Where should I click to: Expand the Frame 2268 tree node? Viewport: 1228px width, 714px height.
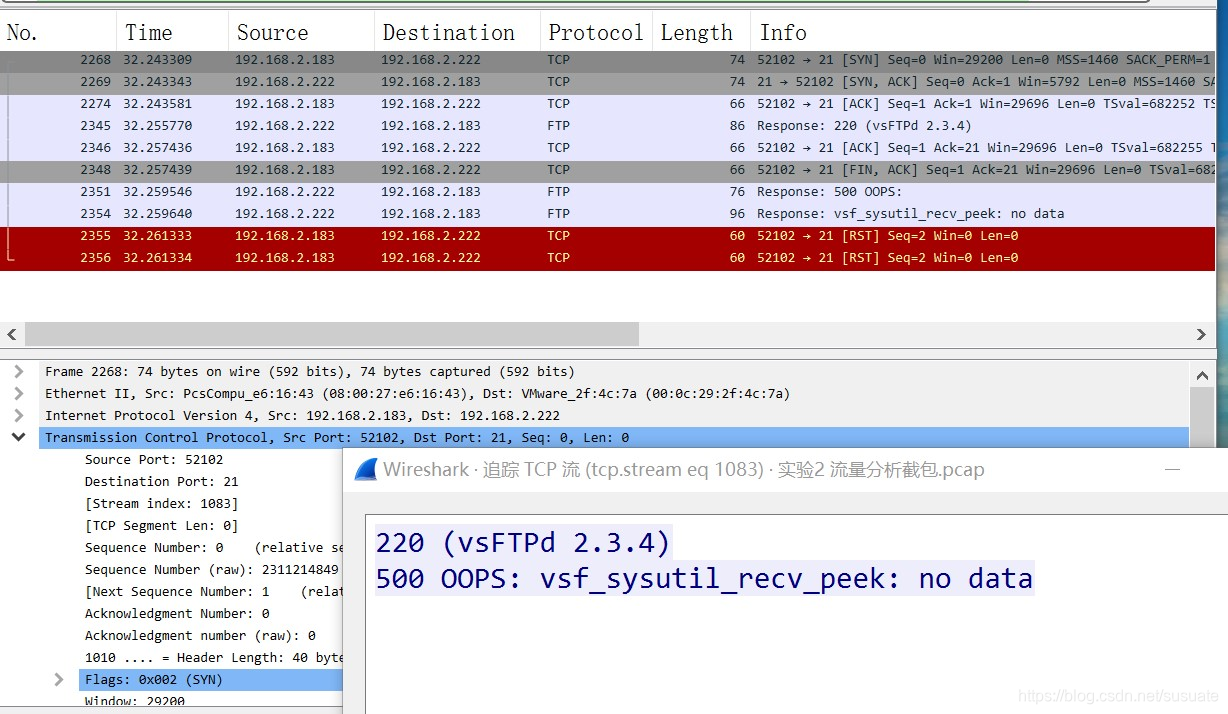coord(18,371)
